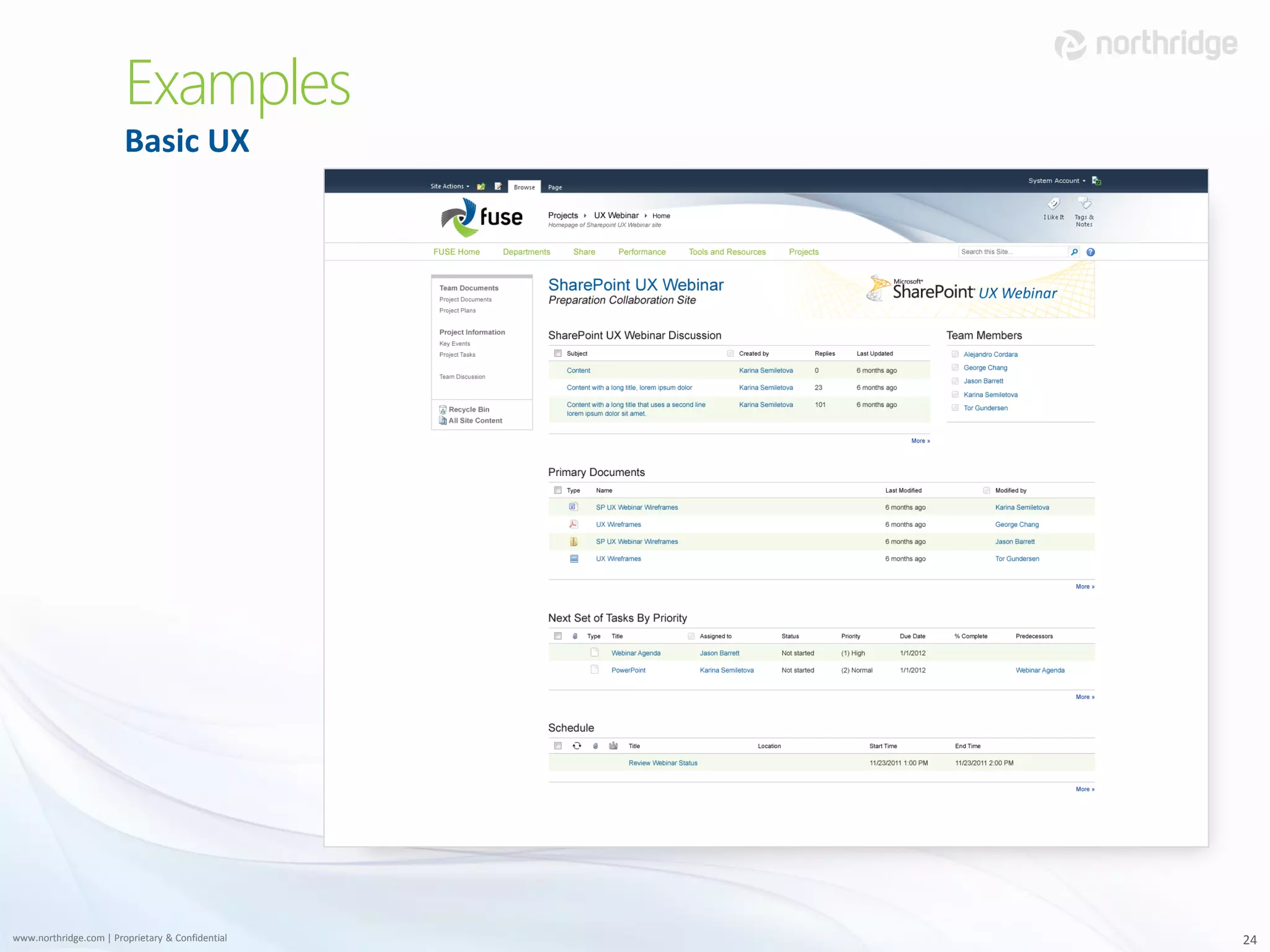Viewport: 1270px width, 952px height.
Task: Click the recurrence icon in Schedule header
Action: click(577, 746)
